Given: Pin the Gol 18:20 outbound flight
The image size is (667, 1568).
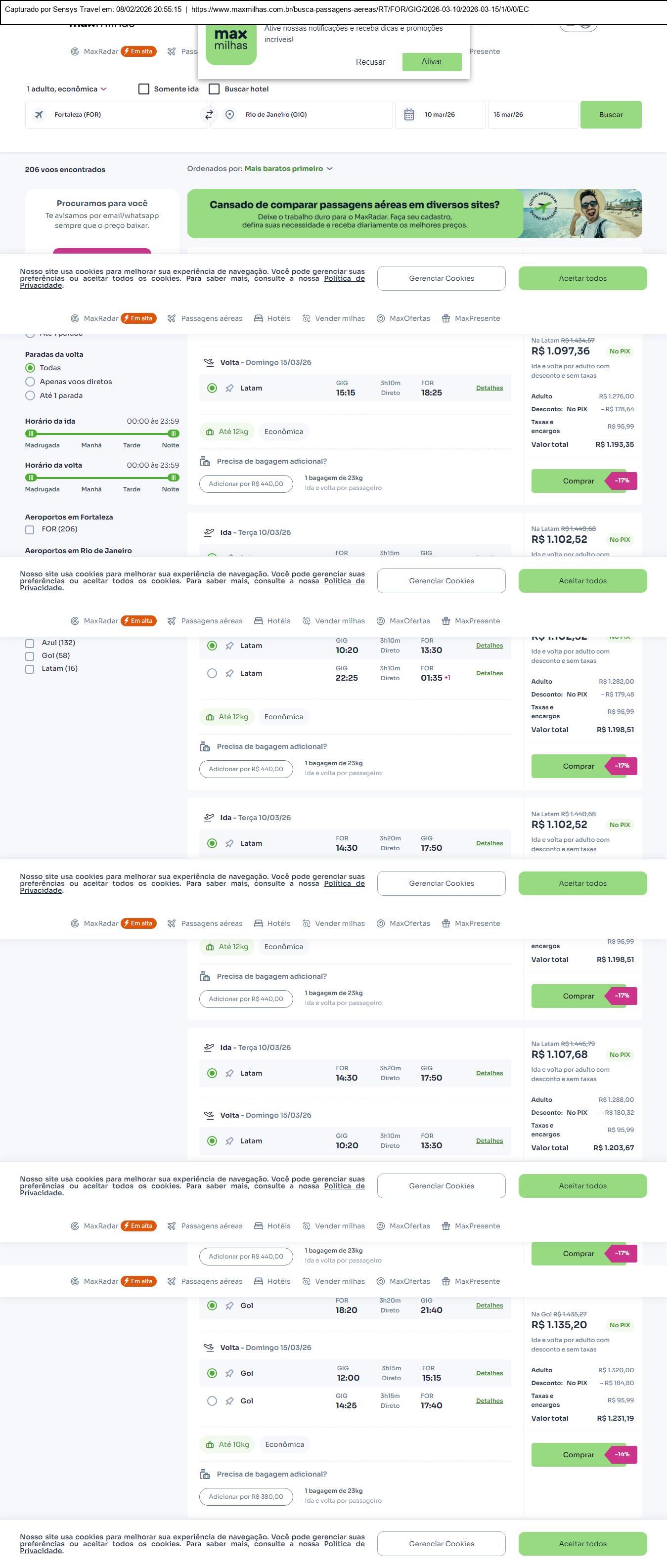Looking at the screenshot, I should (229, 1305).
